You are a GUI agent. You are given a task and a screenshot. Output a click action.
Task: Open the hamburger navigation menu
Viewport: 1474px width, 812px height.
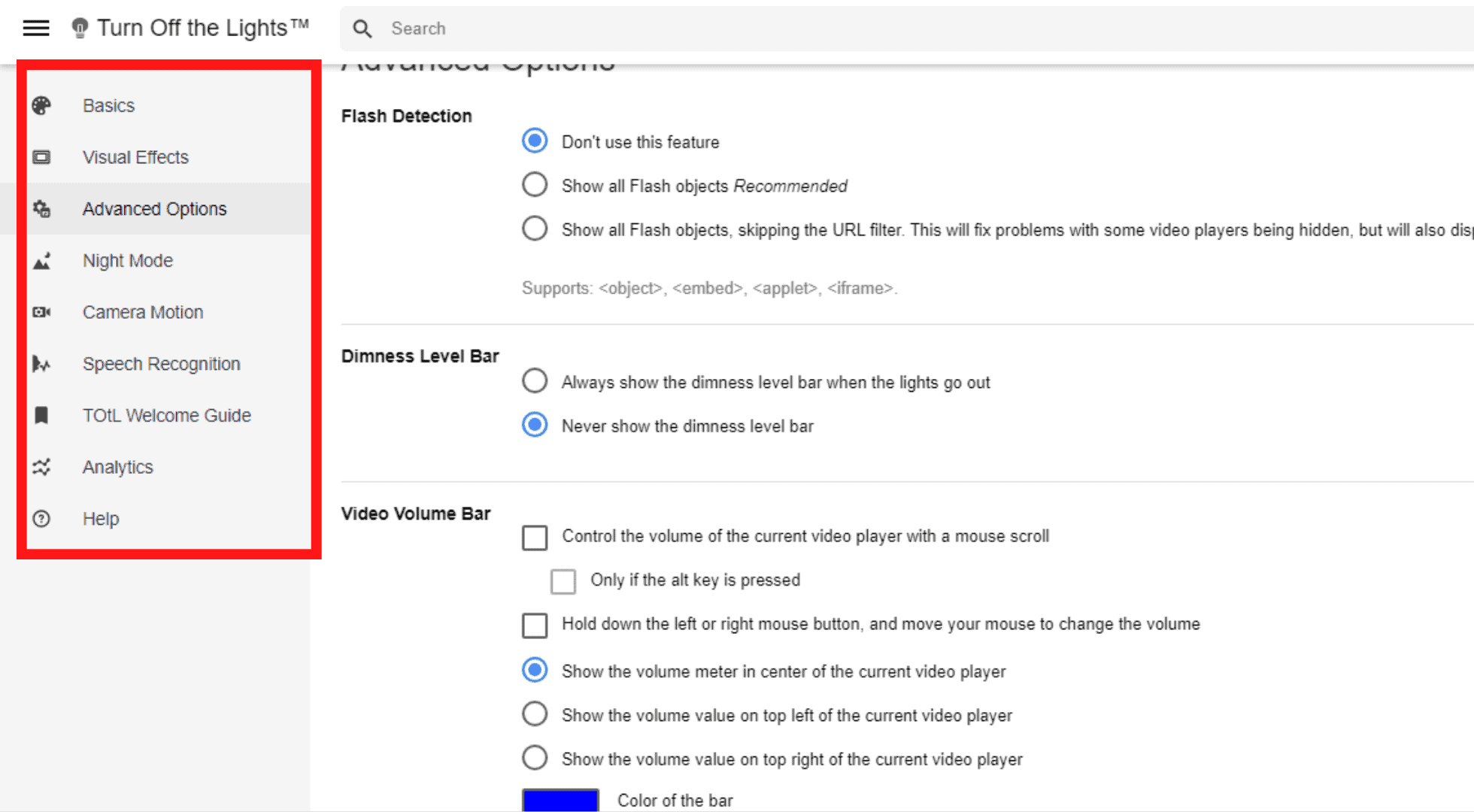pos(36,29)
